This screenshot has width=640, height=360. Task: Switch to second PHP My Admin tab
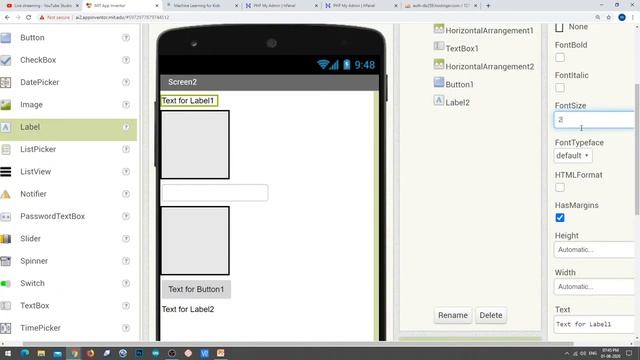[x=362, y=6]
